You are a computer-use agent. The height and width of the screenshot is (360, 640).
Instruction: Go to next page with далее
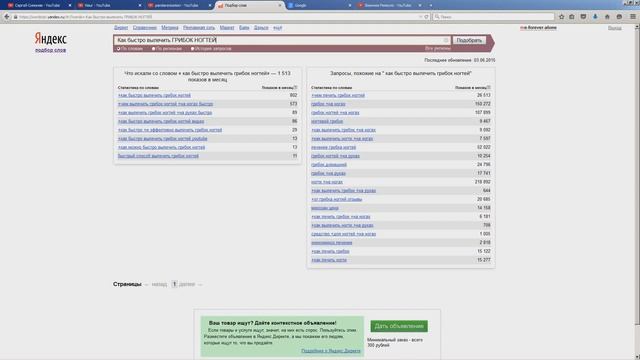[187, 284]
